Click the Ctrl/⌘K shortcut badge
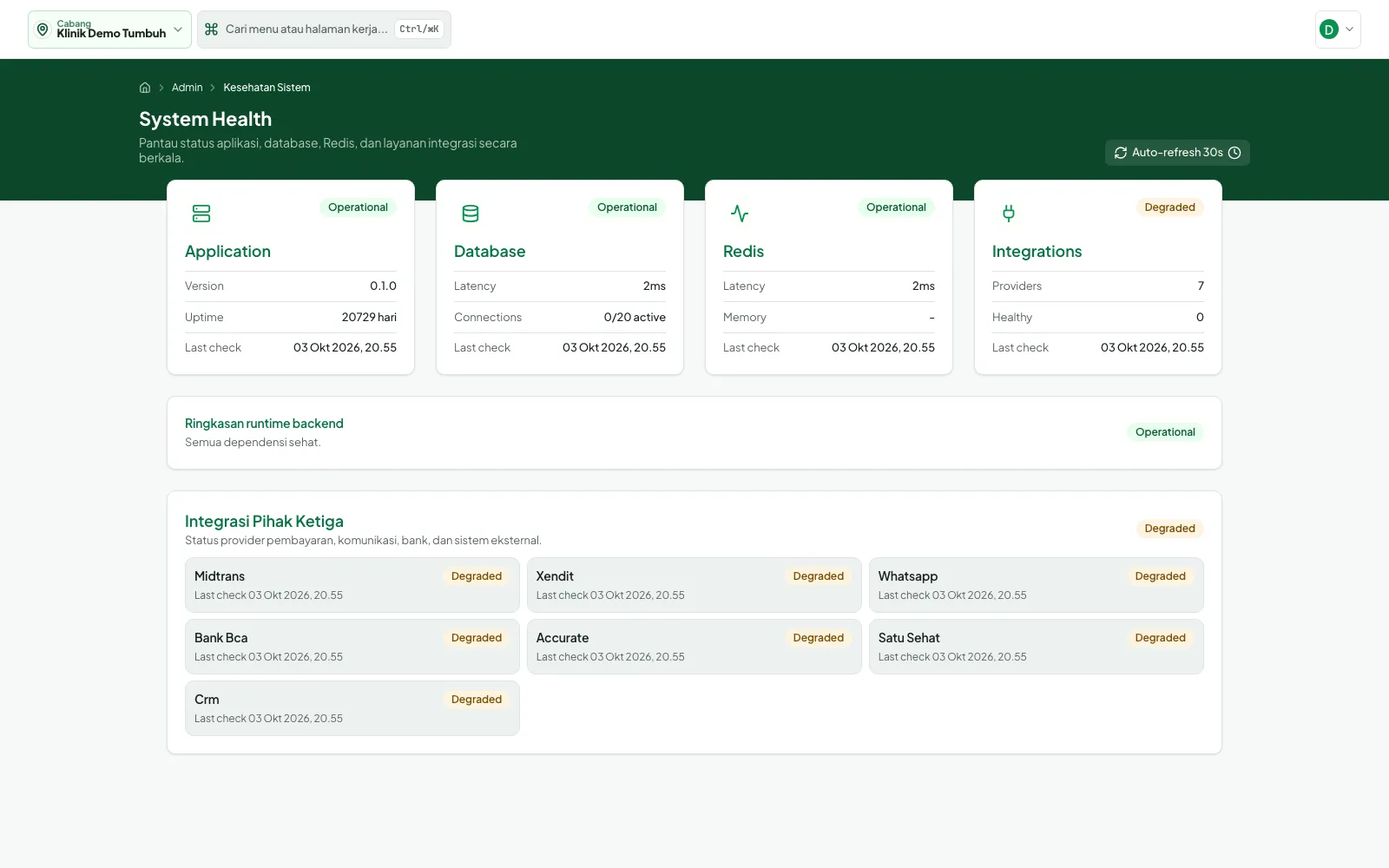 tap(419, 30)
